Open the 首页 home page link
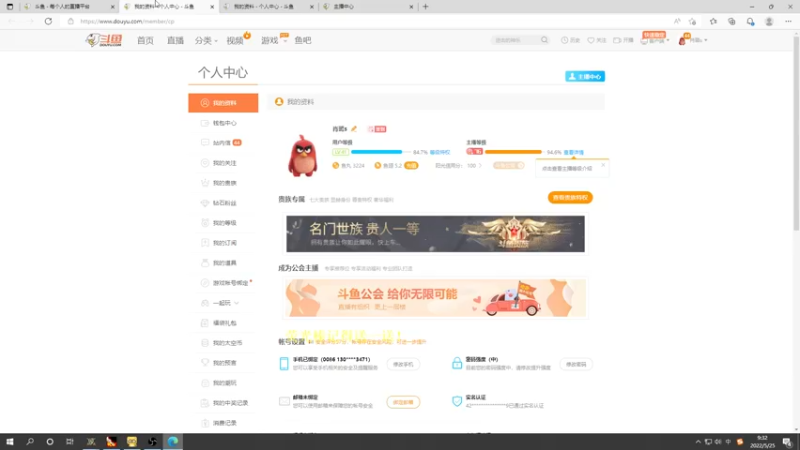 point(145,40)
